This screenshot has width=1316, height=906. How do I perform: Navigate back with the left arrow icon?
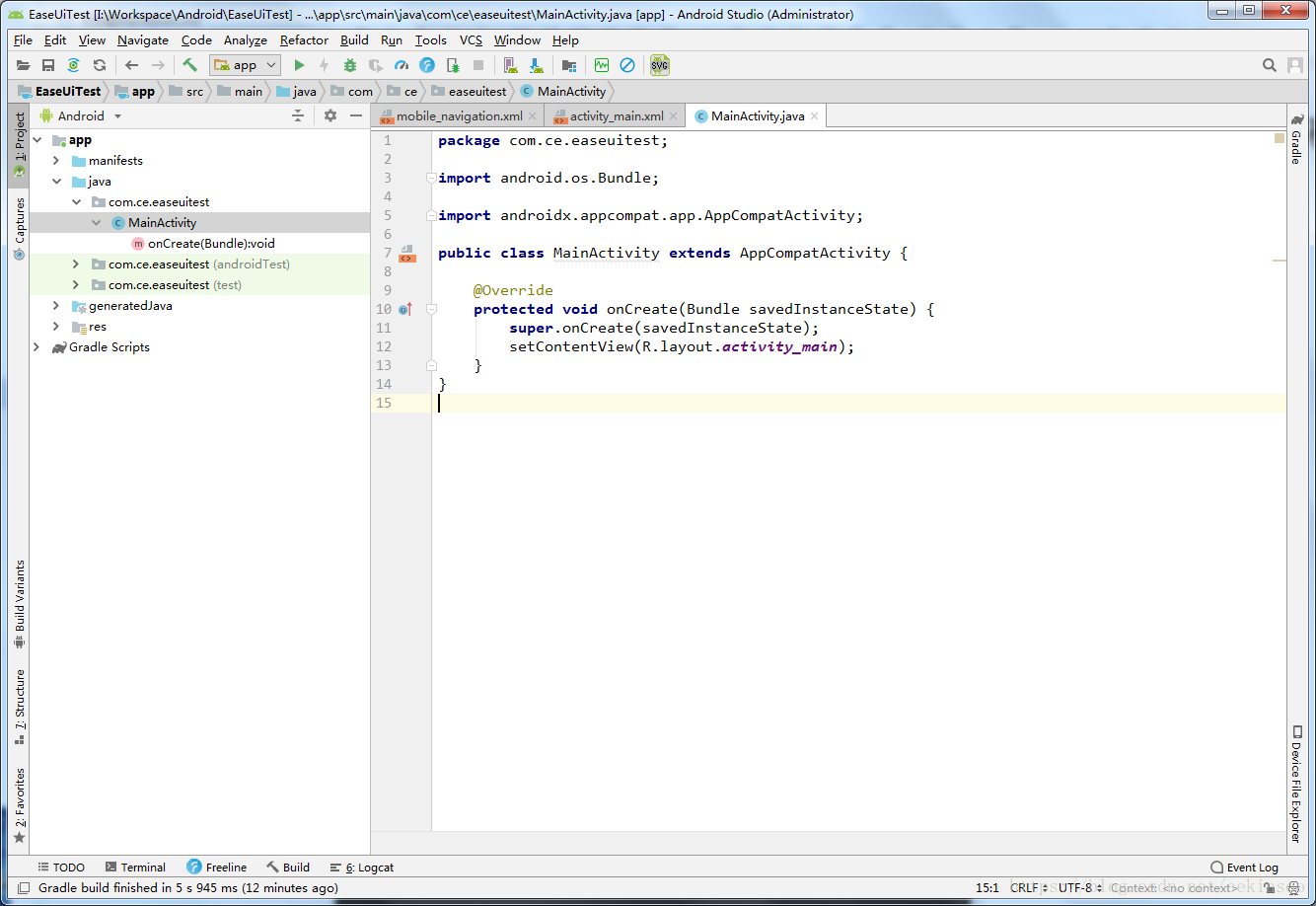point(132,65)
